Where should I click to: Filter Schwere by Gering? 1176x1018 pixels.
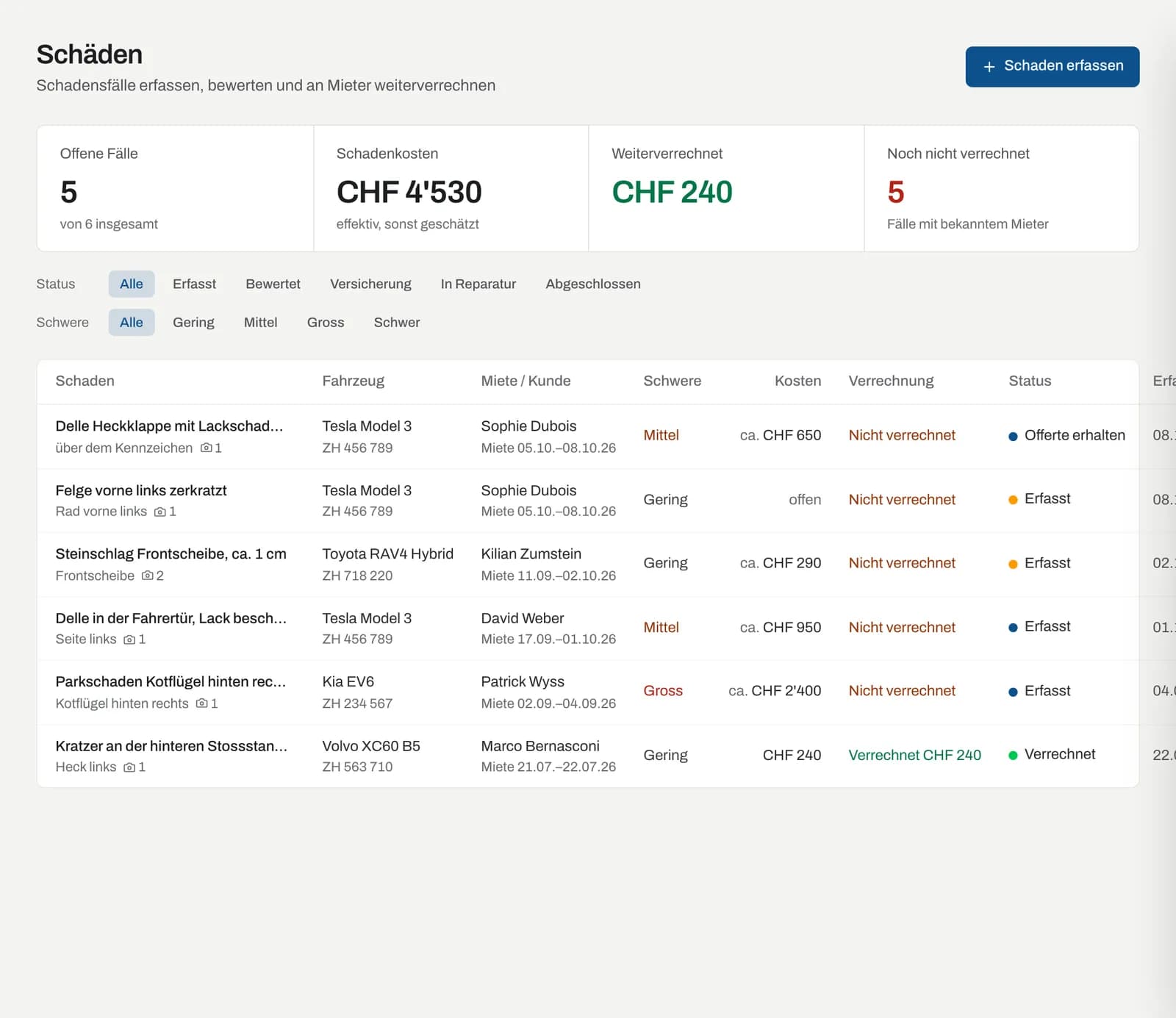[193, 322]
